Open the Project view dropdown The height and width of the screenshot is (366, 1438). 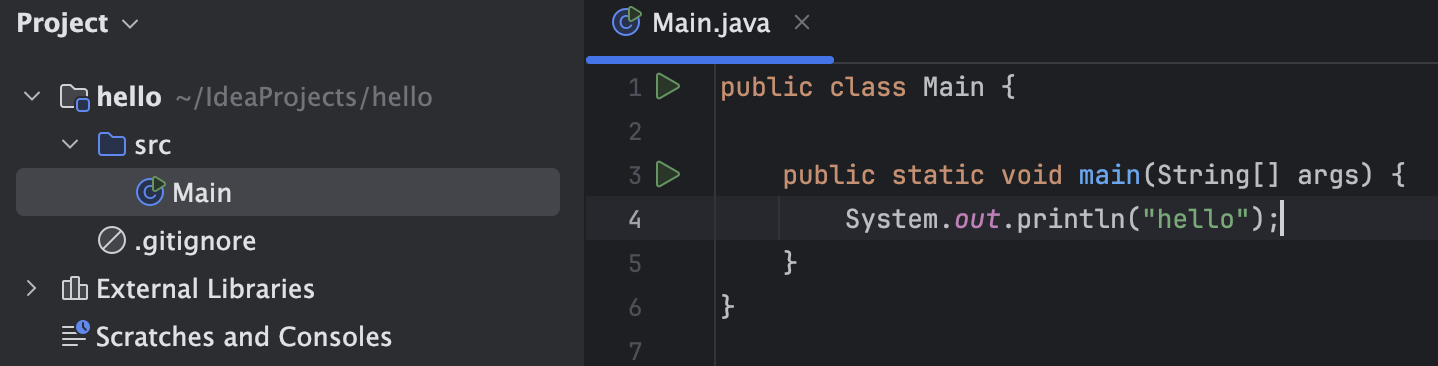point(78,23)
